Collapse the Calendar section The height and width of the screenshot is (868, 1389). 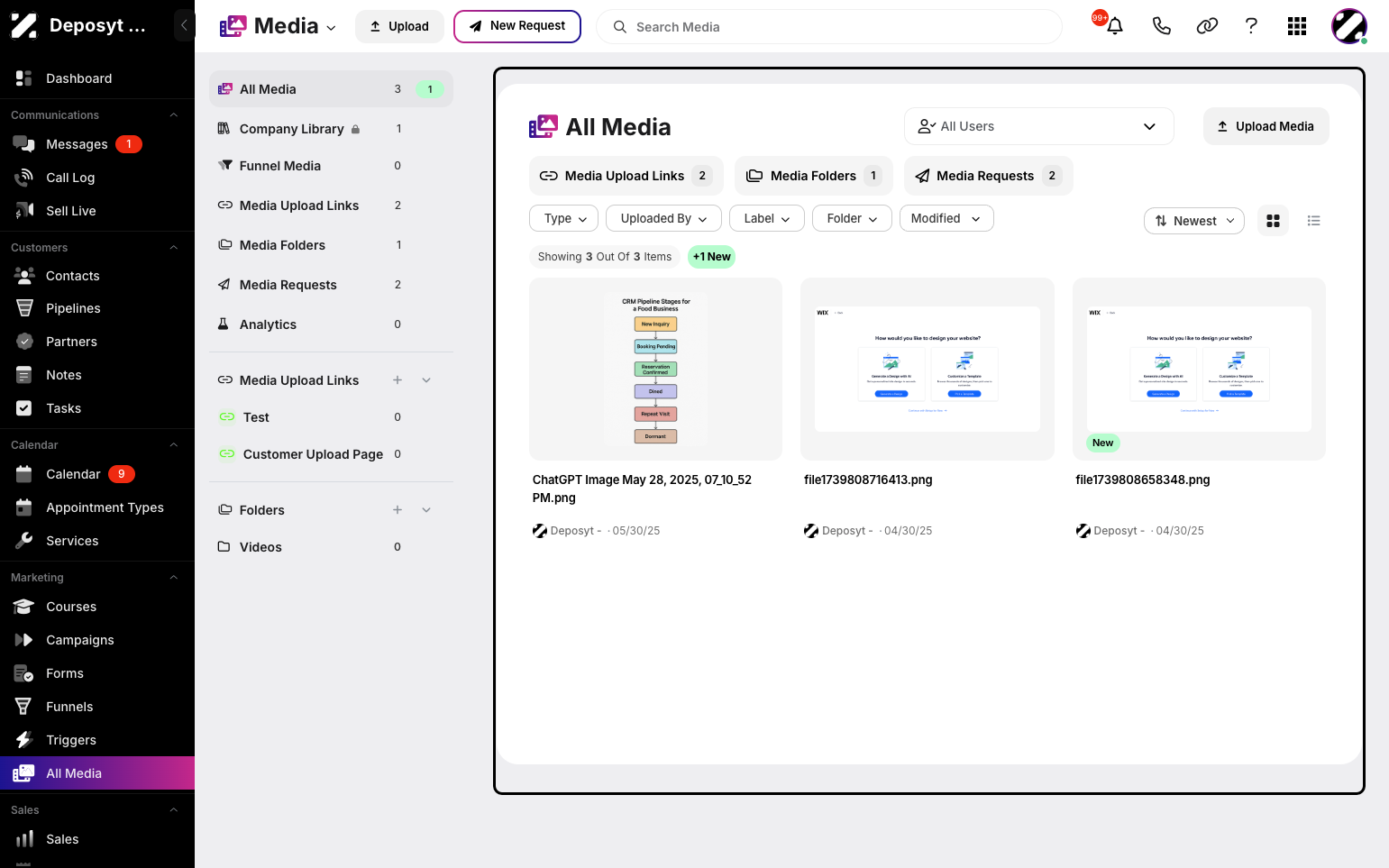coord(174,445)
